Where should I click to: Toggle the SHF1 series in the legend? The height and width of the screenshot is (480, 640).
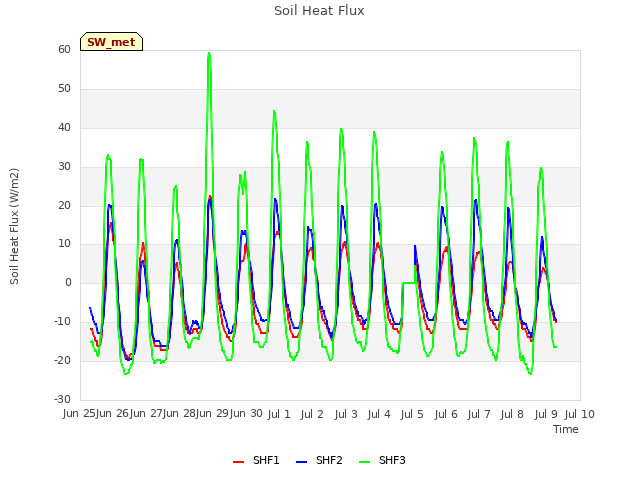coord(256,460)
